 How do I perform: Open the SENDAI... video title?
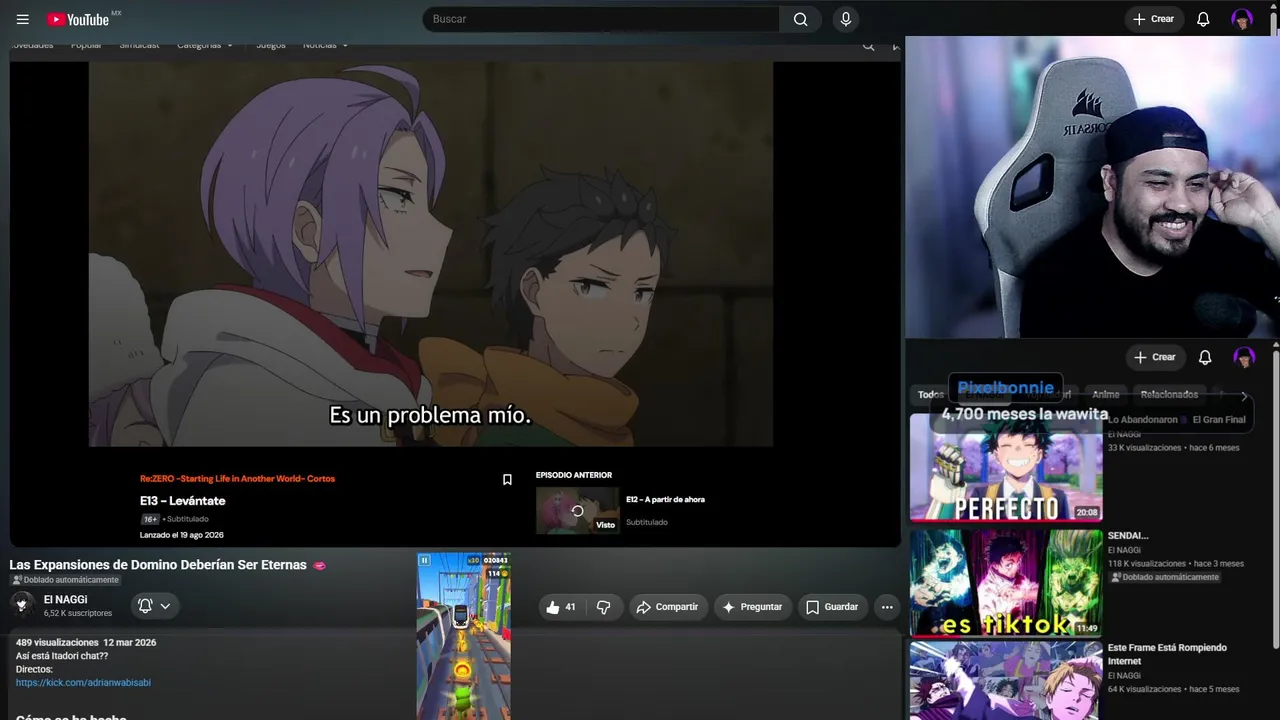click(1128, 536)
